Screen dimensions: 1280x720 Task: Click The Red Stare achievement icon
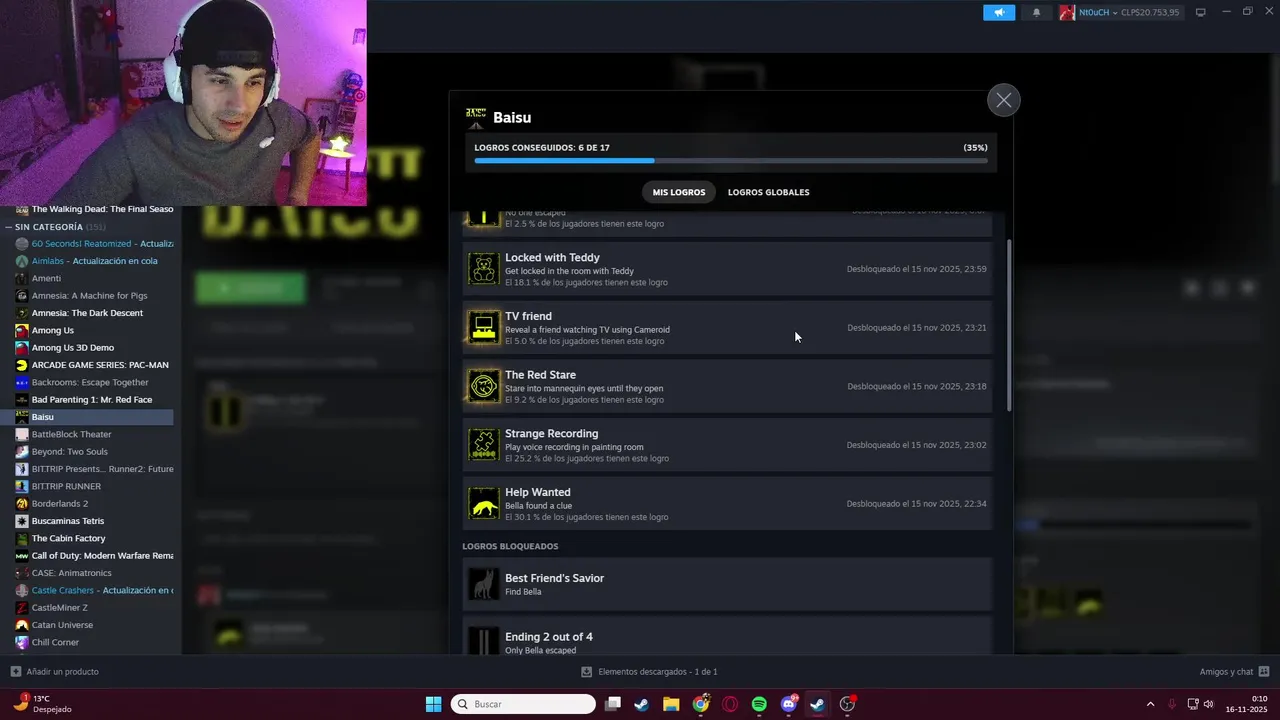click(484, 386)
